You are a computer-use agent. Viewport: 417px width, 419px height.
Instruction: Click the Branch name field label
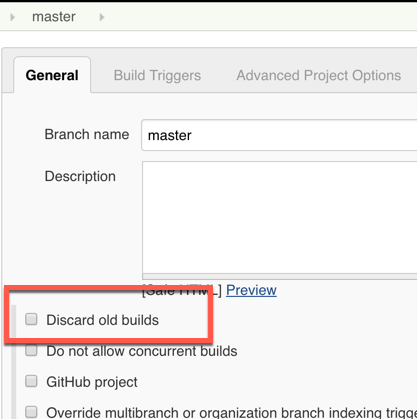[87, 134]
